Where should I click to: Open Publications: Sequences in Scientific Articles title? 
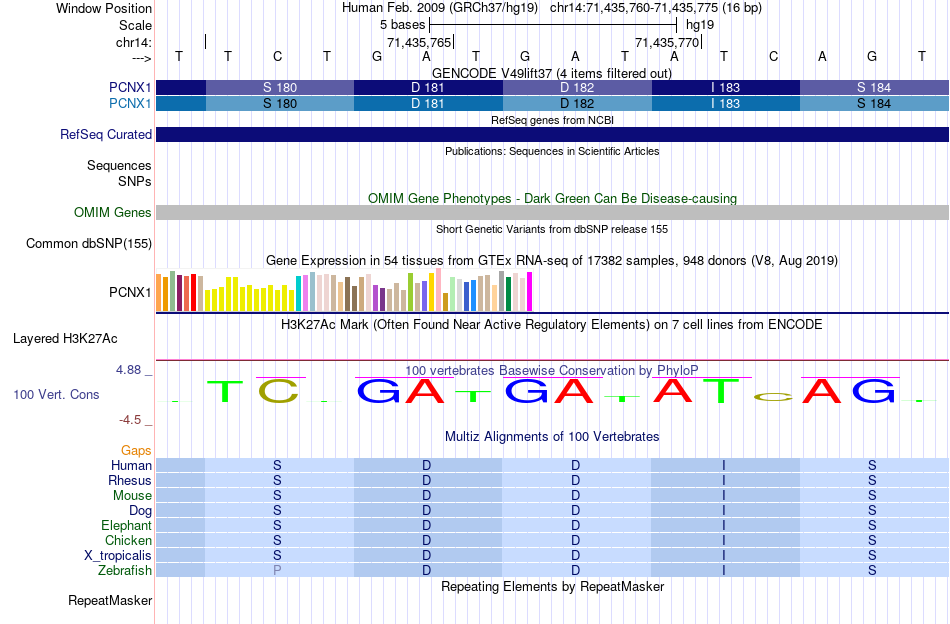point(552,151)
